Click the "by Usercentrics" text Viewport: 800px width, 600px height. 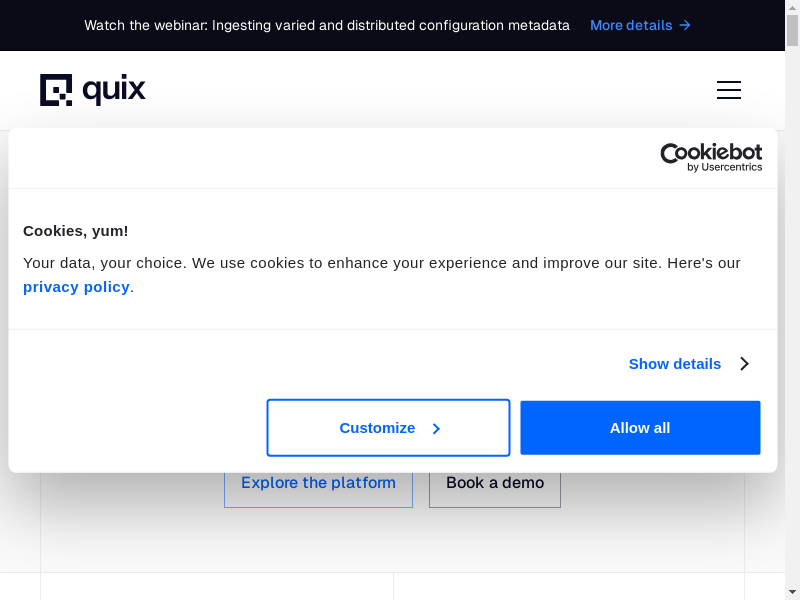(x=725, y=168)
